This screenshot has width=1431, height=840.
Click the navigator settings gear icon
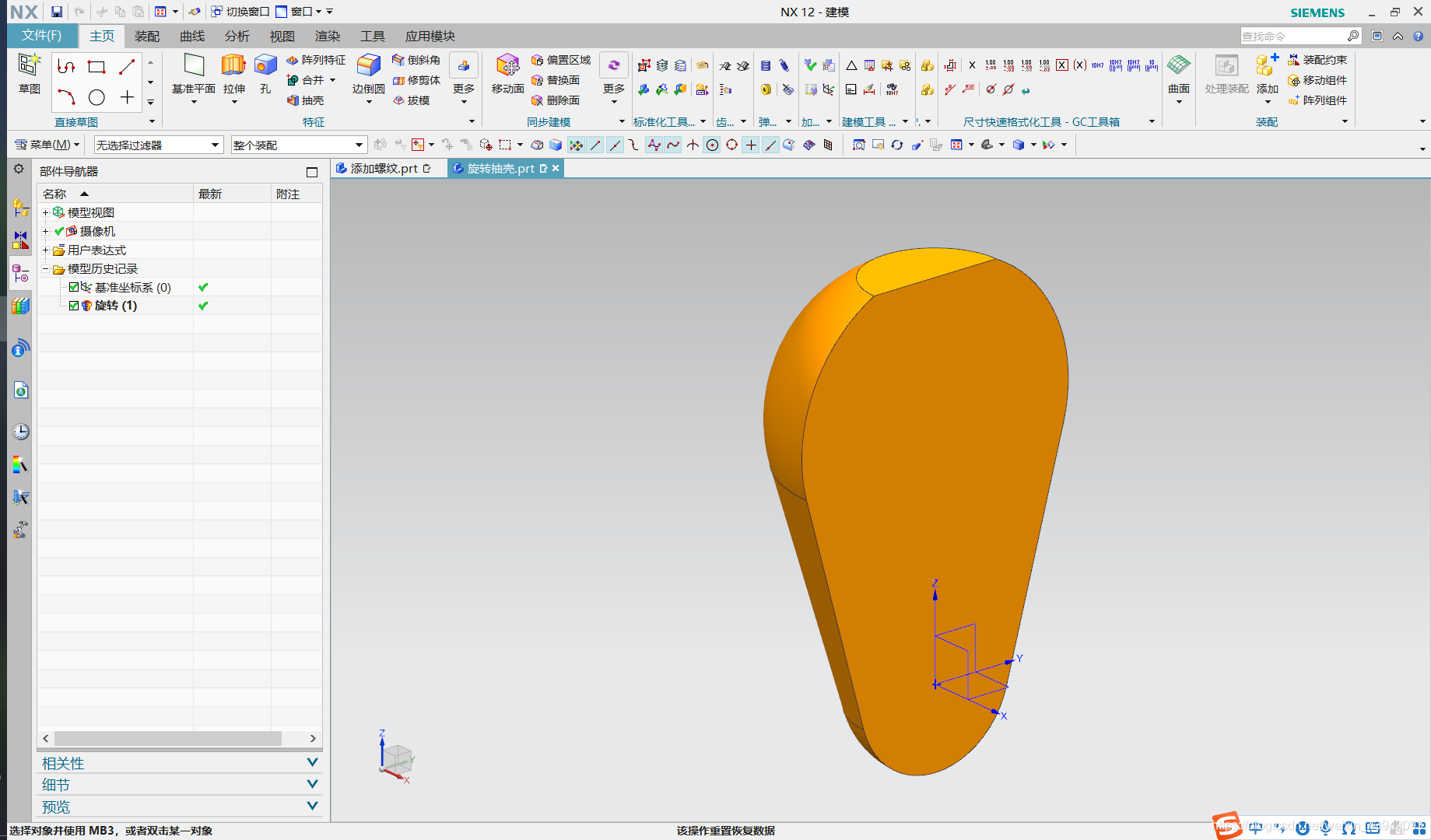tap(19, 170)
